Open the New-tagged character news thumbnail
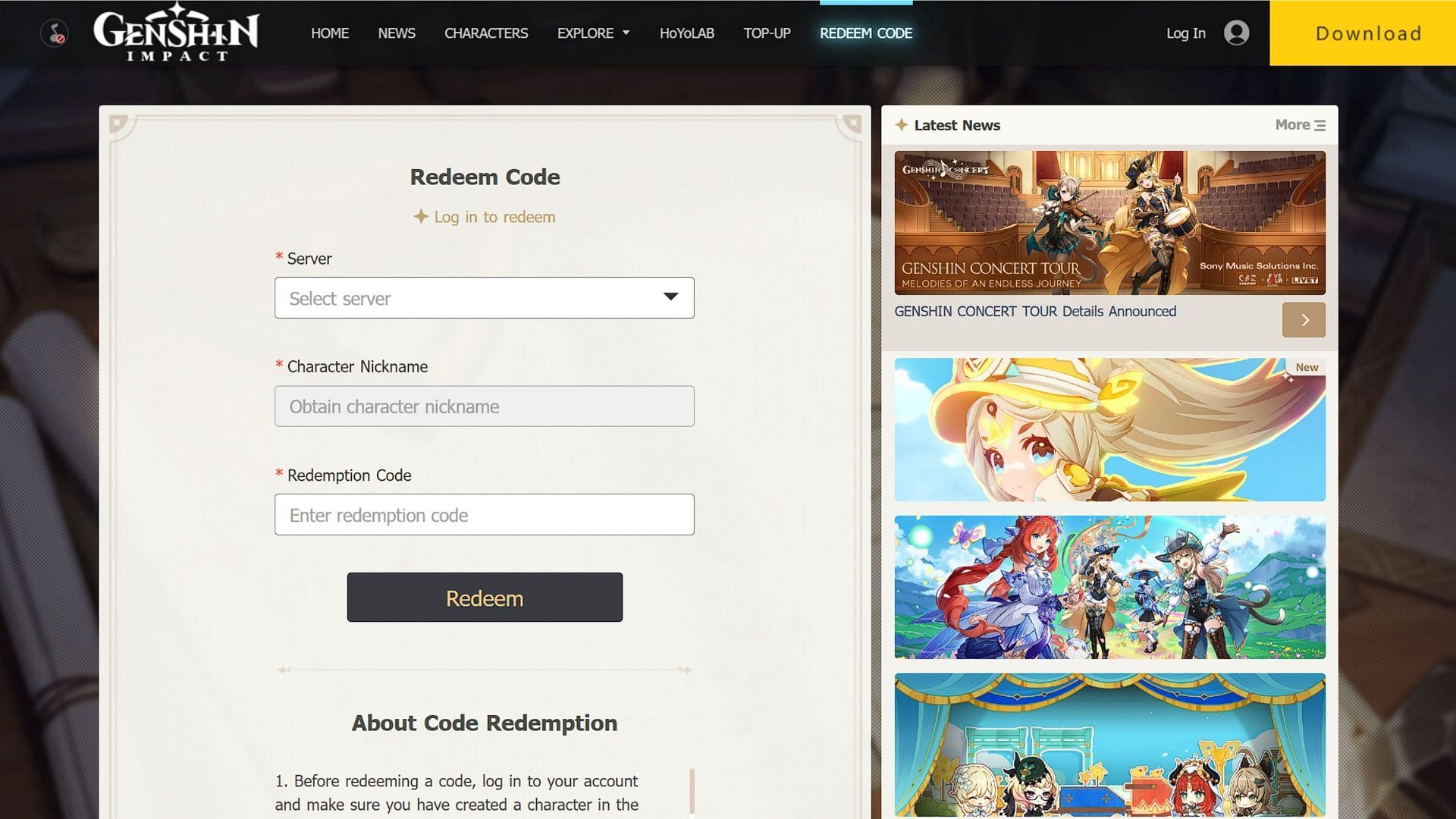 [1109, 430]
